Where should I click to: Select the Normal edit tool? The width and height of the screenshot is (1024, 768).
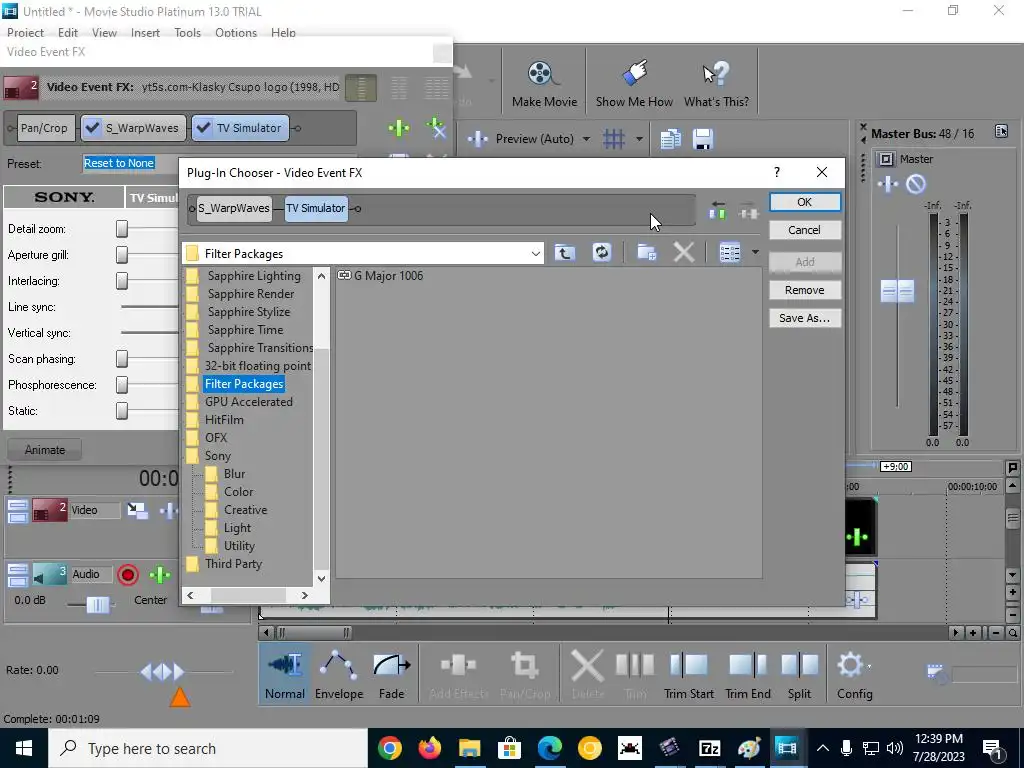tap(285, 675)
